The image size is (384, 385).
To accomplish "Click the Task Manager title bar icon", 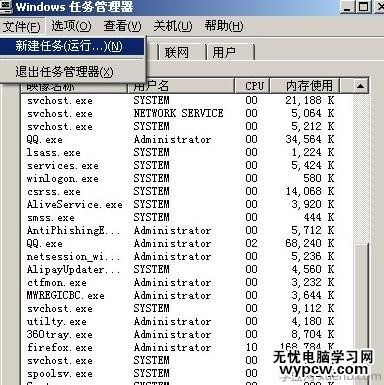I will (5, 7).
